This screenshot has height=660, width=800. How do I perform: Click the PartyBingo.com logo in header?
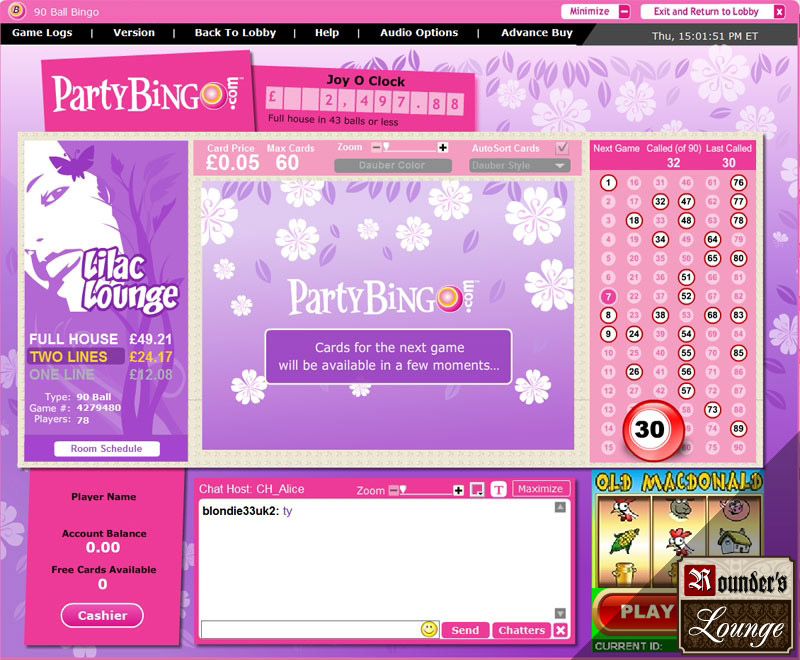click(147, 93)
